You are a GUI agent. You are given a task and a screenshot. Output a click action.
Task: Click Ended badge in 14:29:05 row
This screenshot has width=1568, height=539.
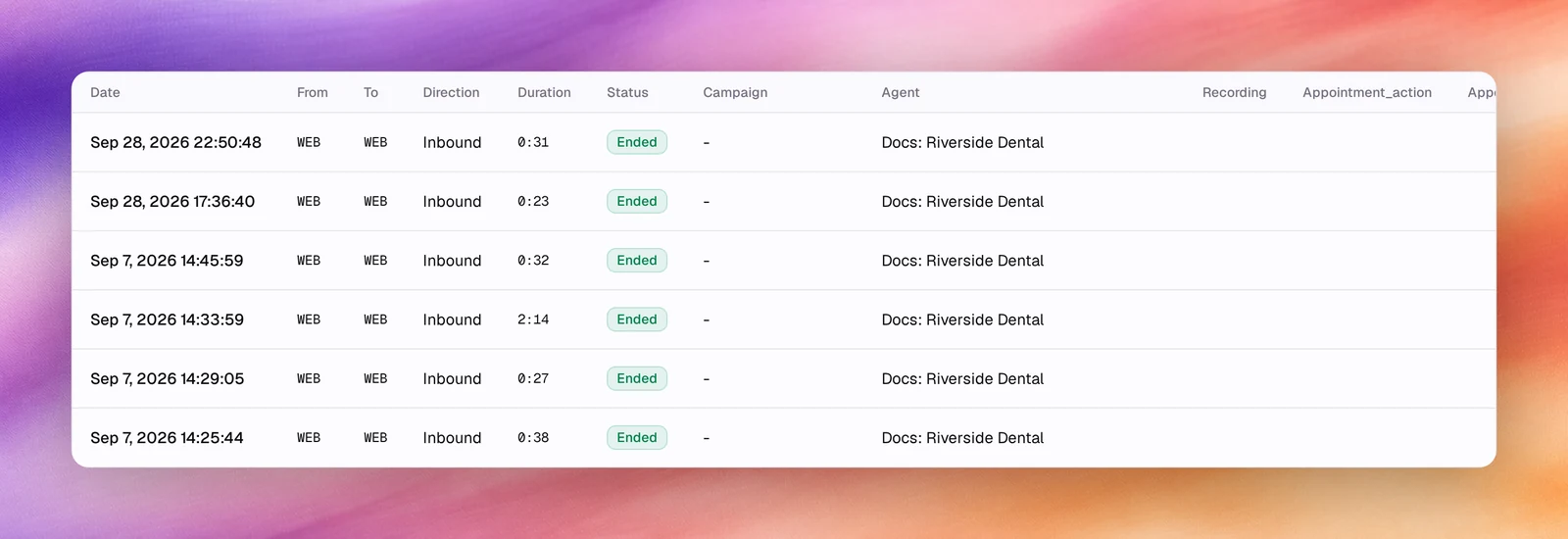[x=637, y=378]
